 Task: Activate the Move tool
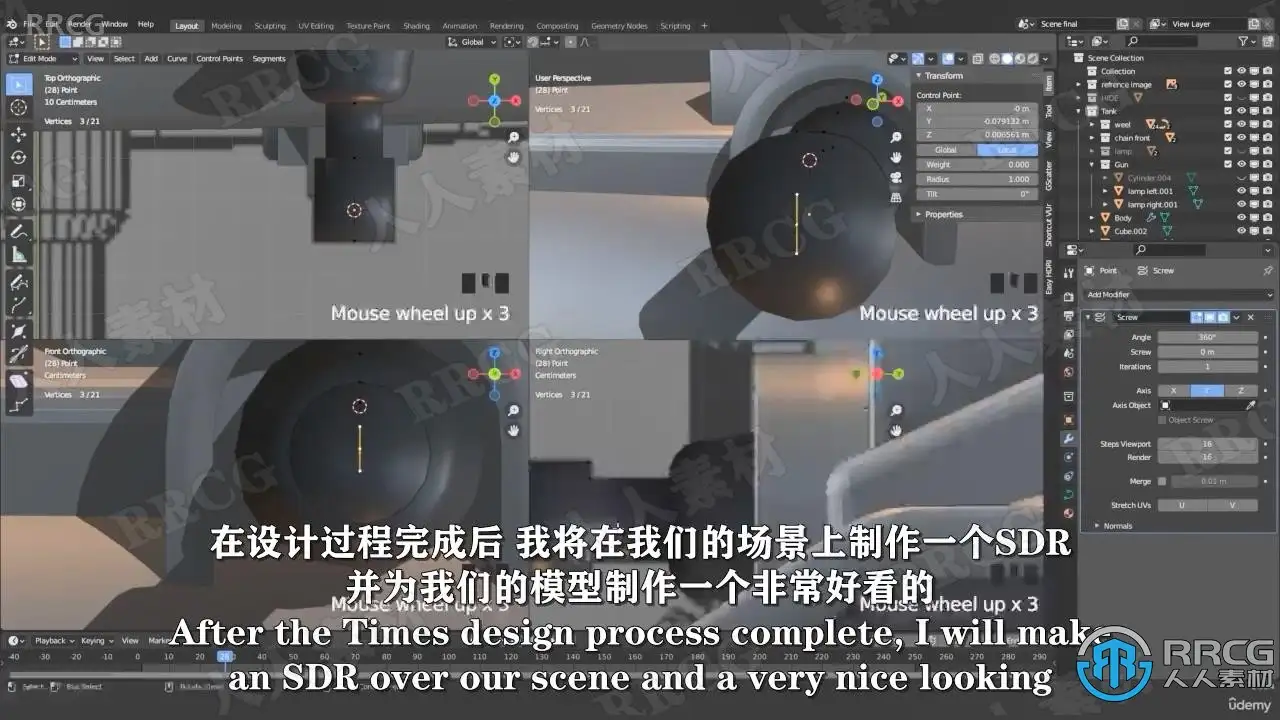coord(18,134)
